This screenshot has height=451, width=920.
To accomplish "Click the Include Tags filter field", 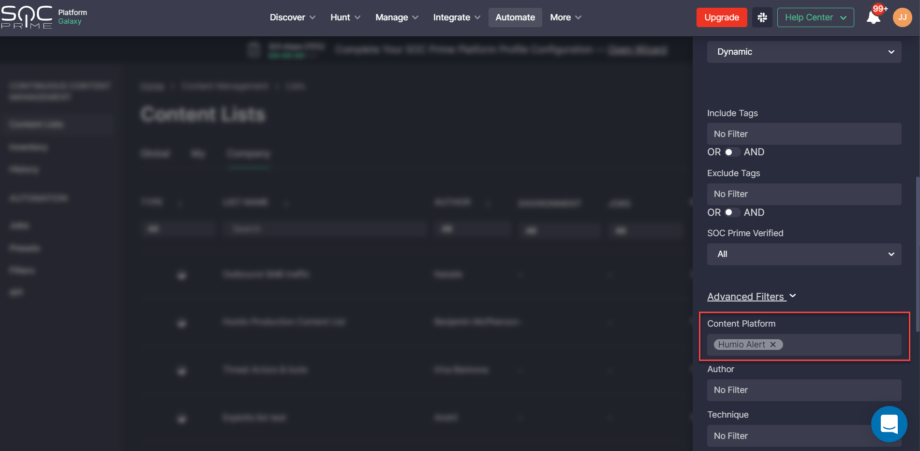I will tap(803, 133).
